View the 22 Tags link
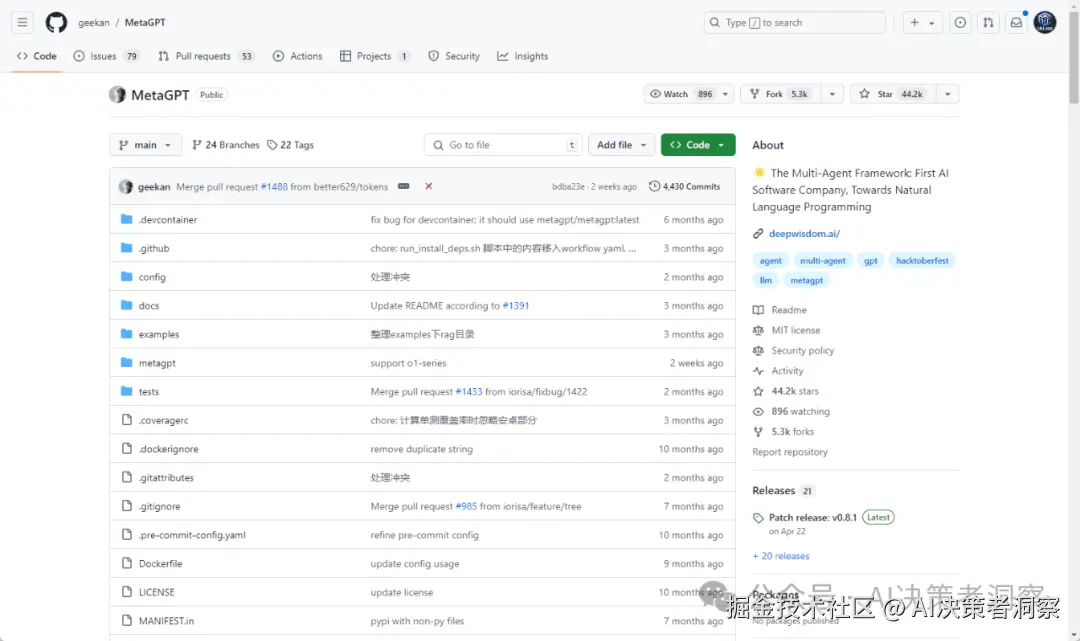The height and width of the screenshot is (641, 1080). click(x=290, y=145)
